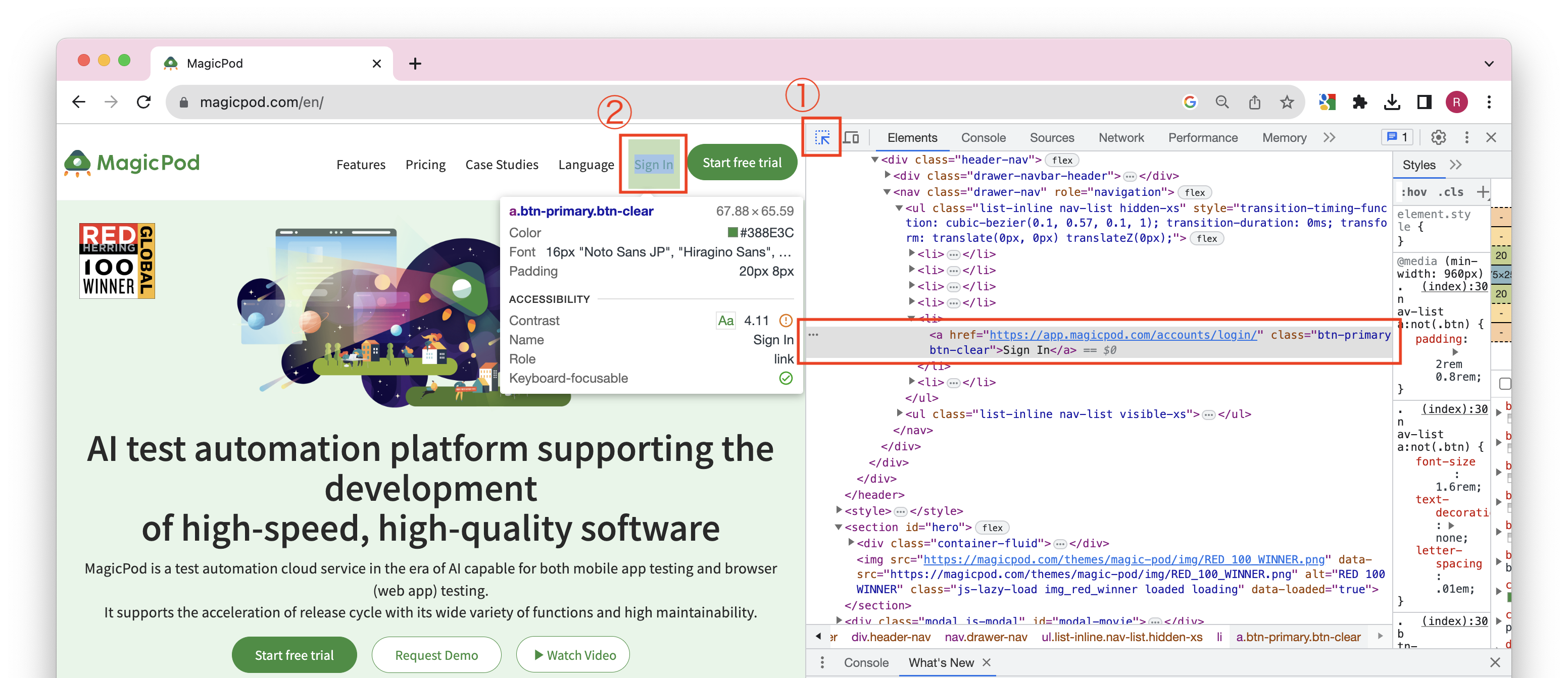This screenshot has height=678, width=1568.
Task: Click the hero Start free trial button
Action: (x=294, y=655)
